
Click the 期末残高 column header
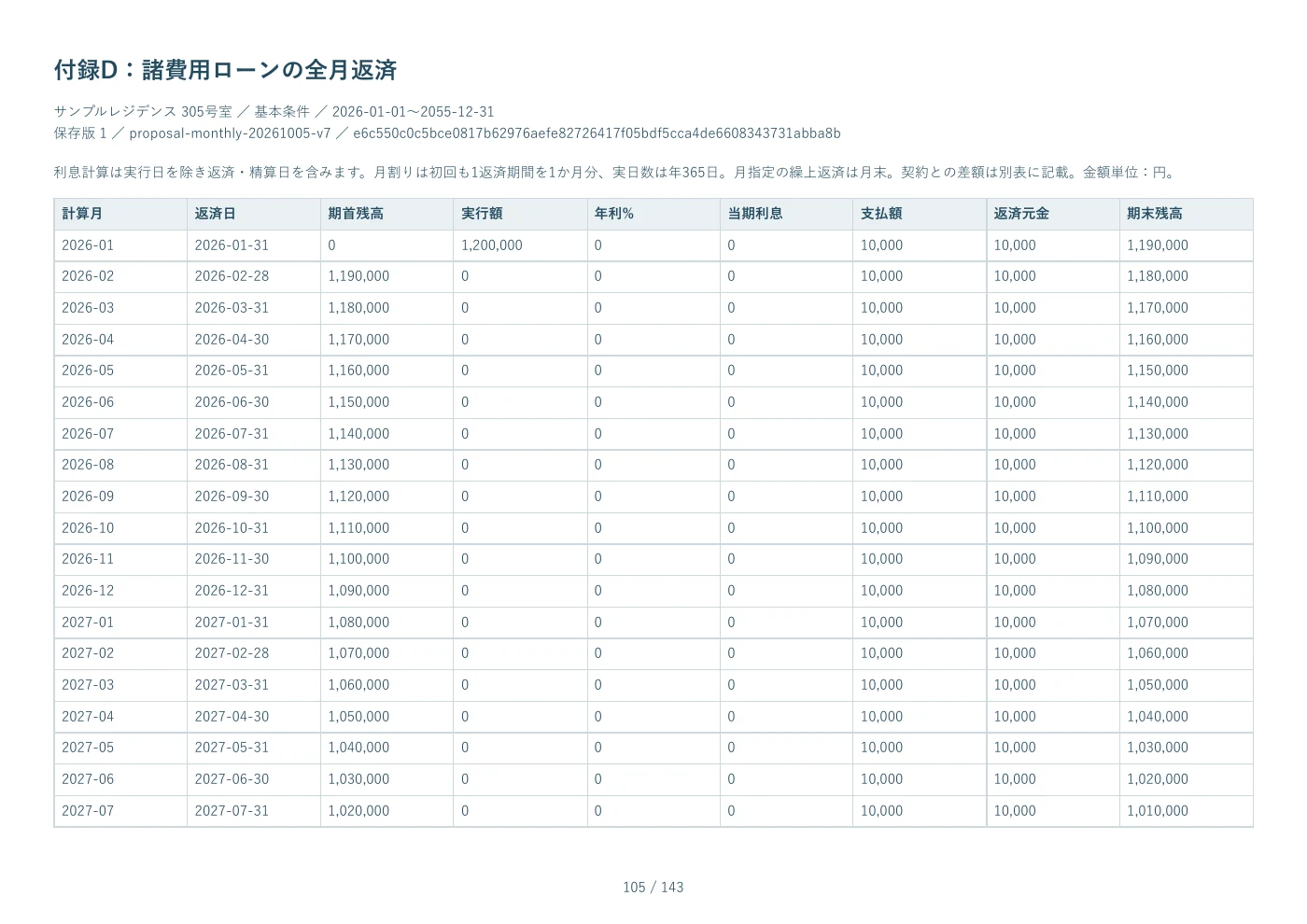point(1186,214)
